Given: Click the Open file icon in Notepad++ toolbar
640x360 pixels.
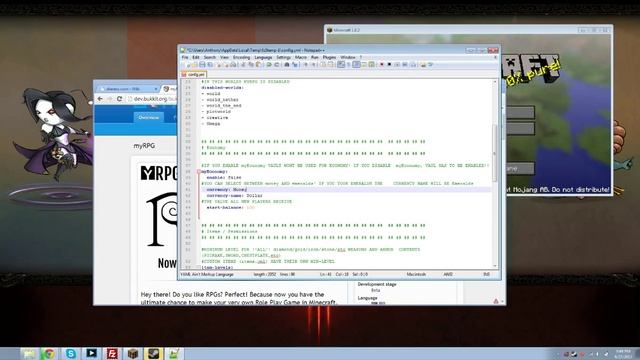Looking at the screenshot, I should [x=194, y=64].
